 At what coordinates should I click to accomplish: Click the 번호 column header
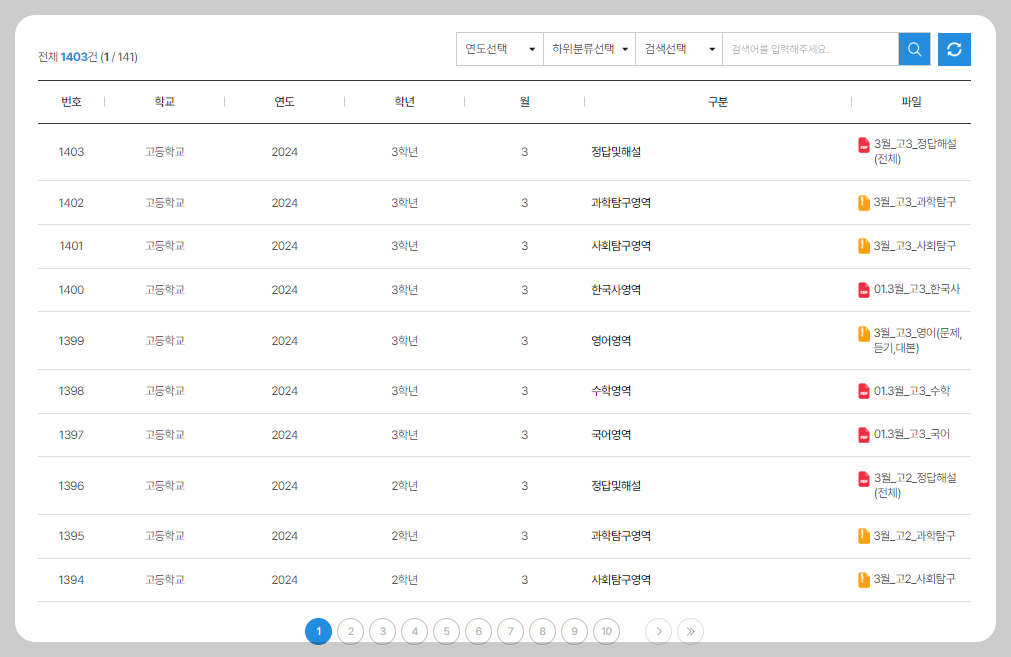(72, 102)
